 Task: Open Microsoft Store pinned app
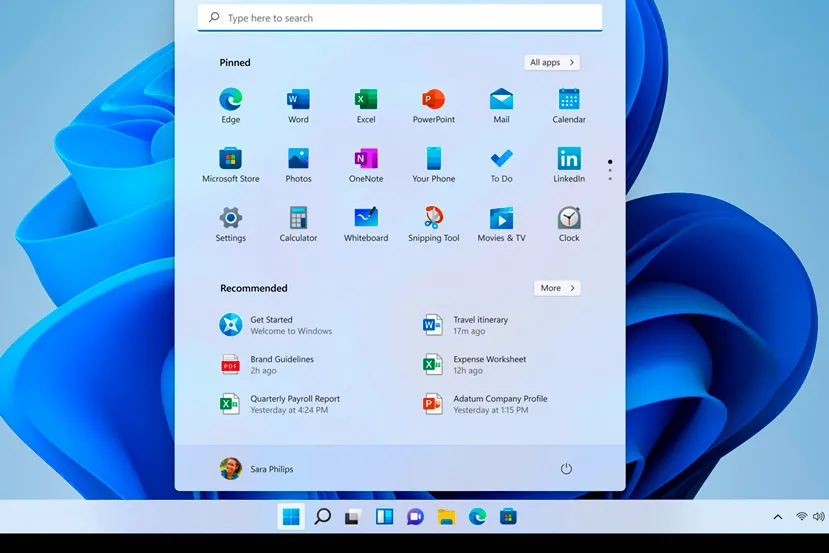[x=231, y=165]
